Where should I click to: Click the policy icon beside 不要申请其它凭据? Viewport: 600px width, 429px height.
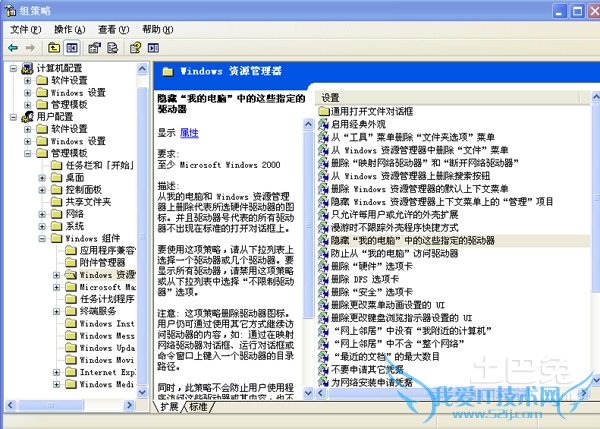323,369
